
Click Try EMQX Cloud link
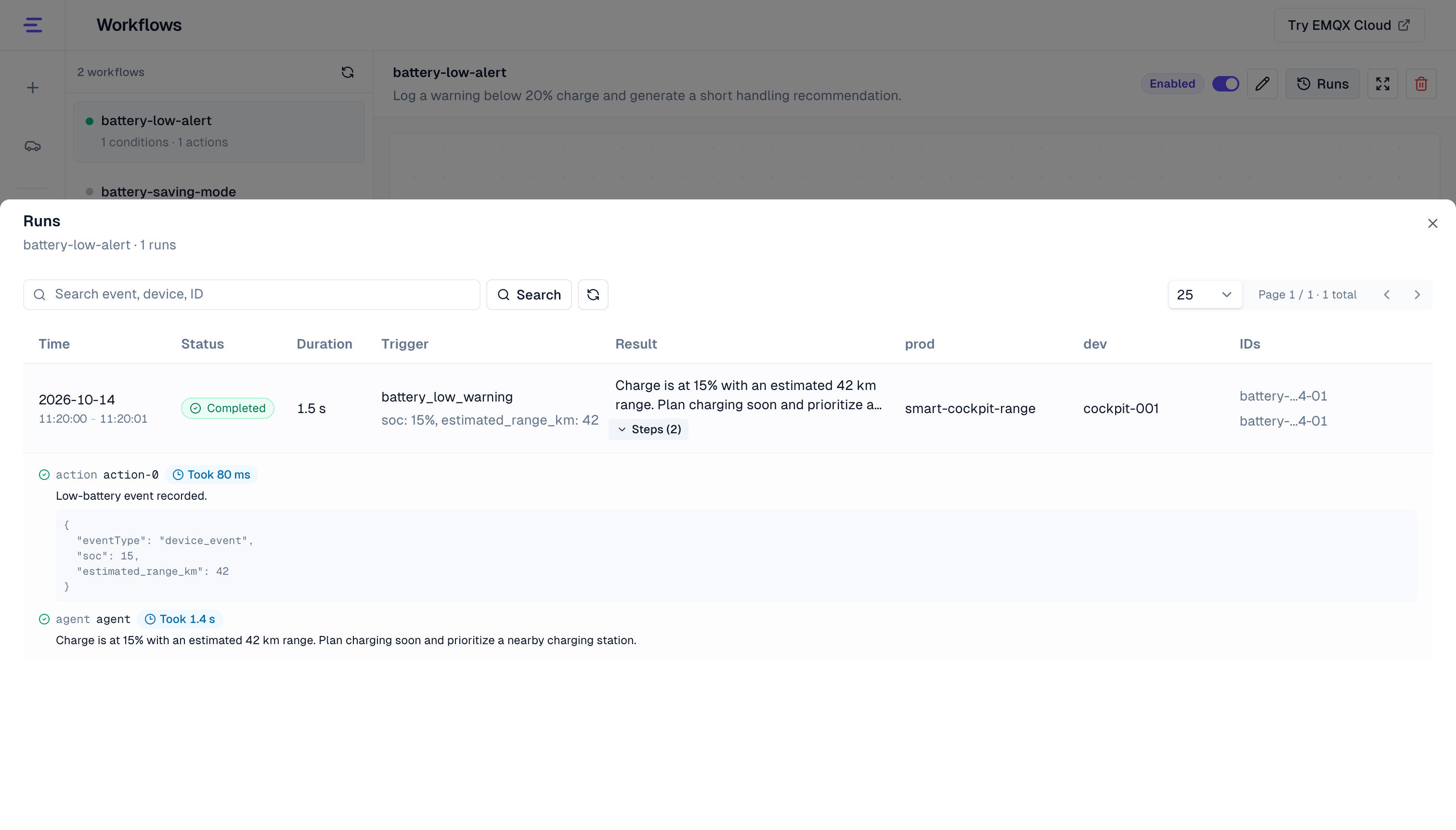(1349, 25)
